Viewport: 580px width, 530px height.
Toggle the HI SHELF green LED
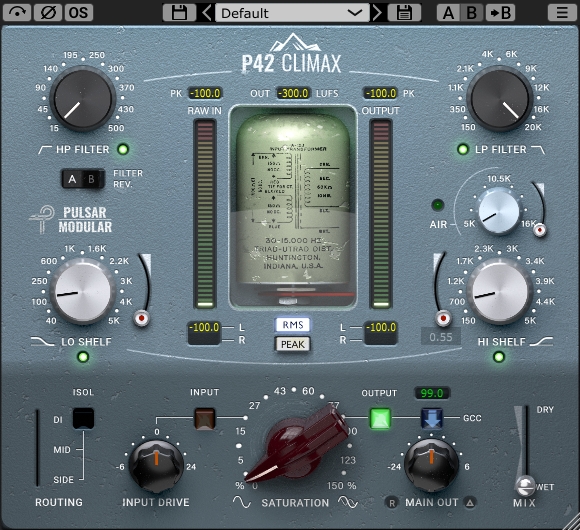point(499,357)
